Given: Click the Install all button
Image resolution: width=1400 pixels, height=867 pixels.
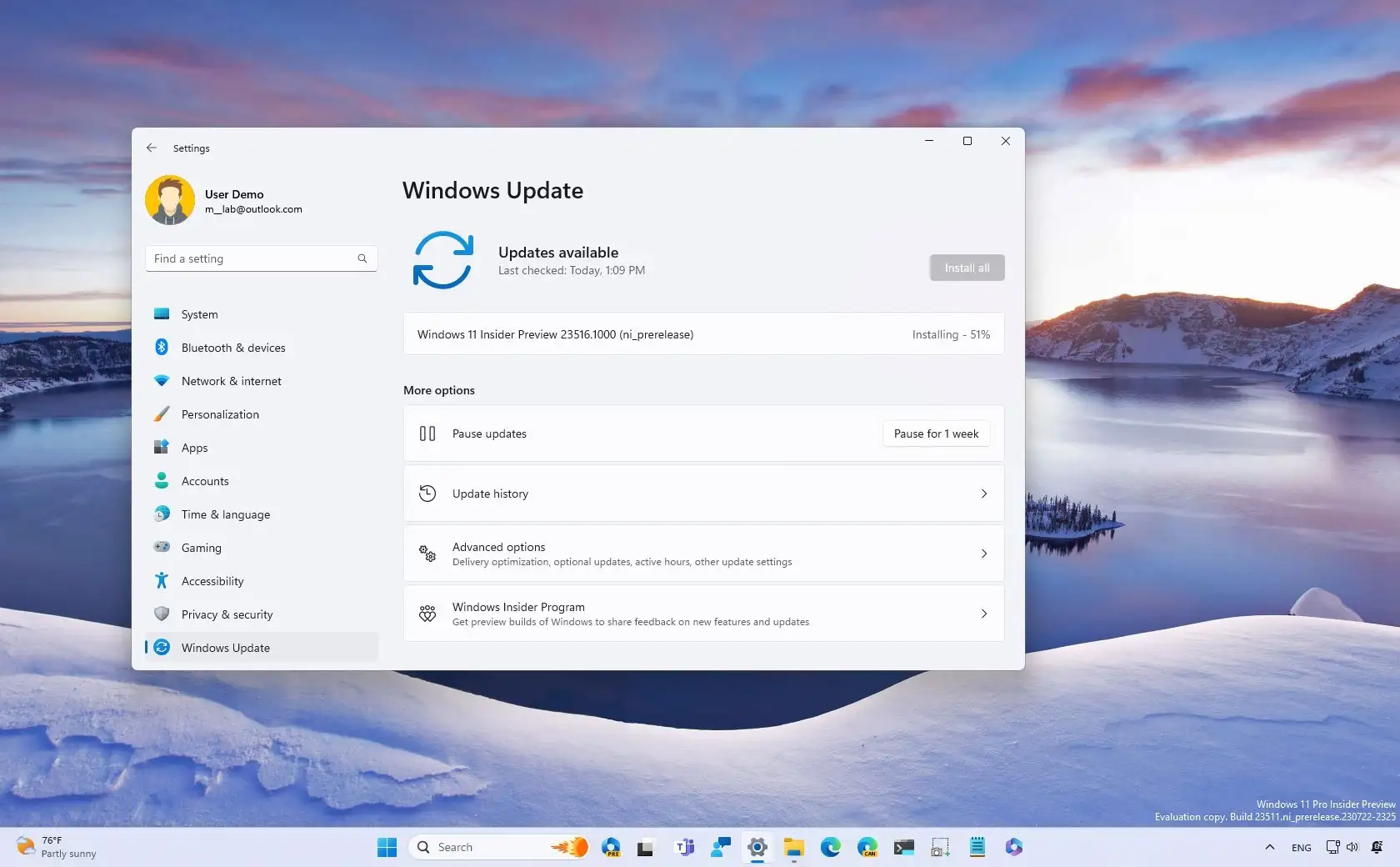Looking at the screenshot, I should (x=966, y=268).
